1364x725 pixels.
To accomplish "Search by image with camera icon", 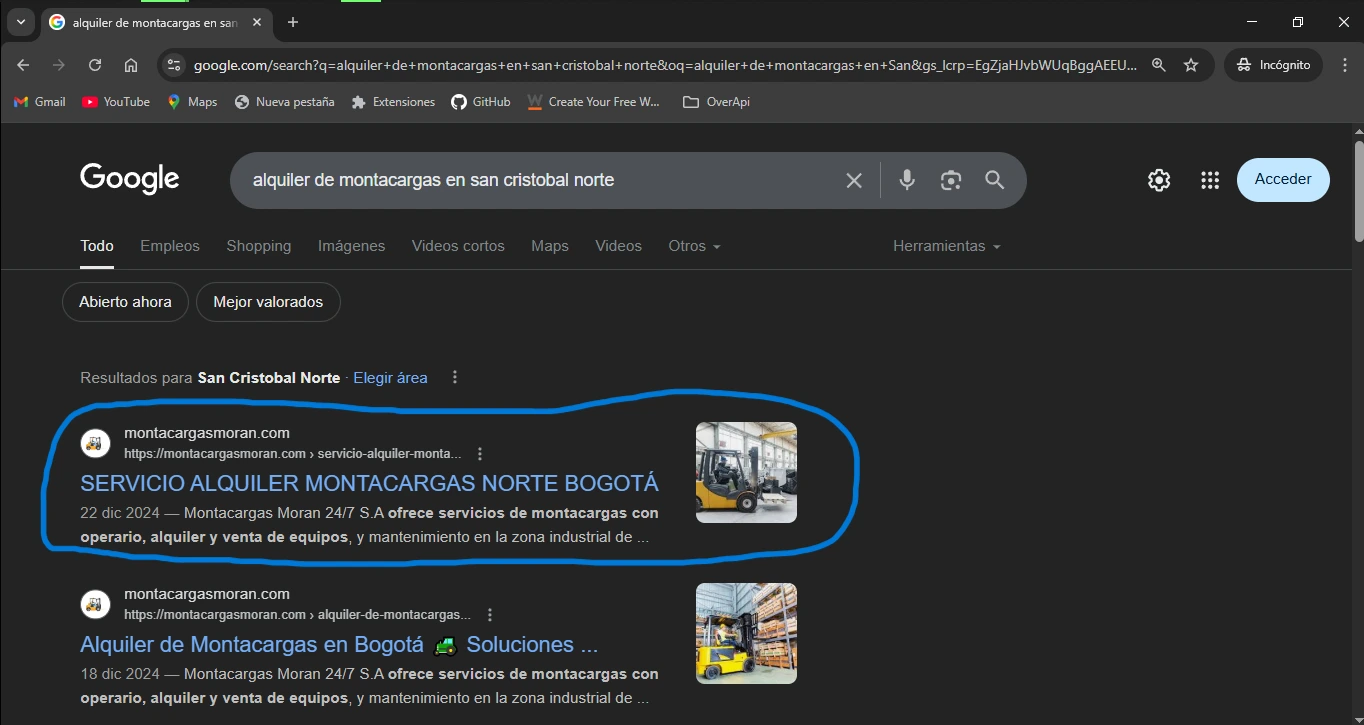I will [951, 180].
